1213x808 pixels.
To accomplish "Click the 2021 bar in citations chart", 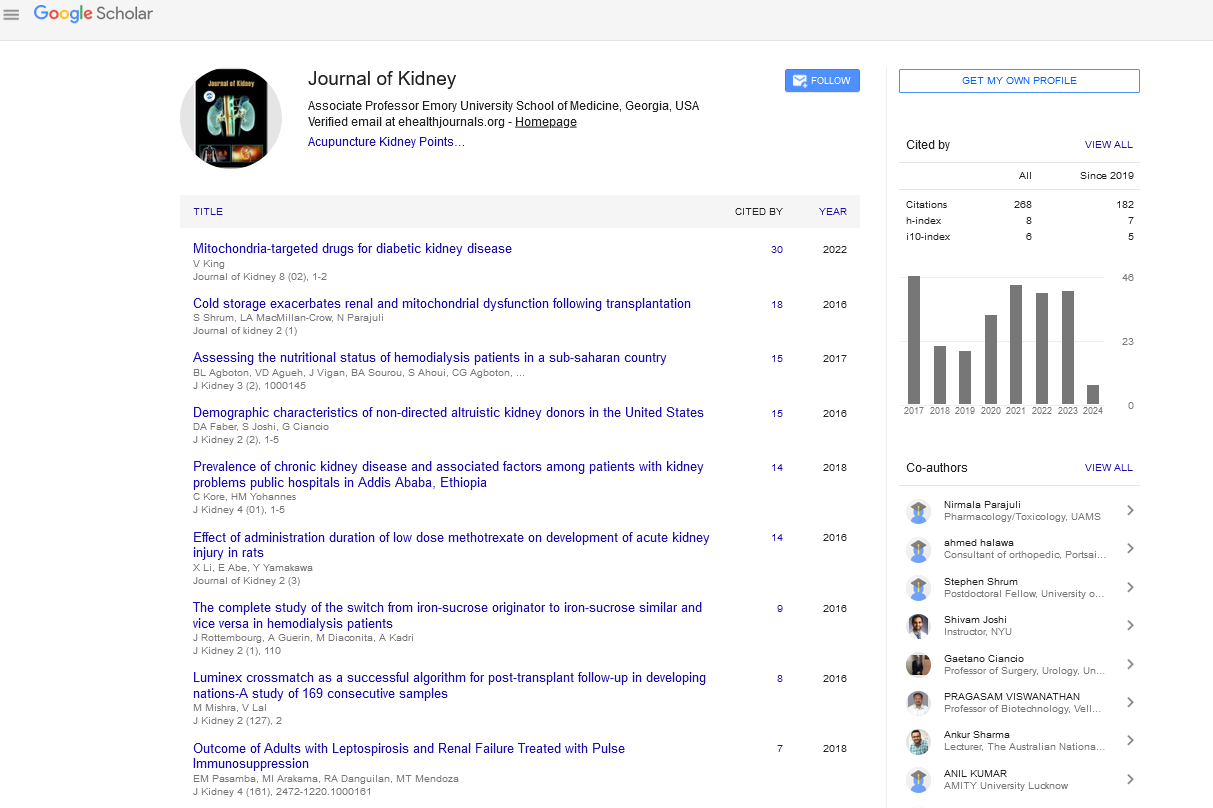I will 1016,344.
